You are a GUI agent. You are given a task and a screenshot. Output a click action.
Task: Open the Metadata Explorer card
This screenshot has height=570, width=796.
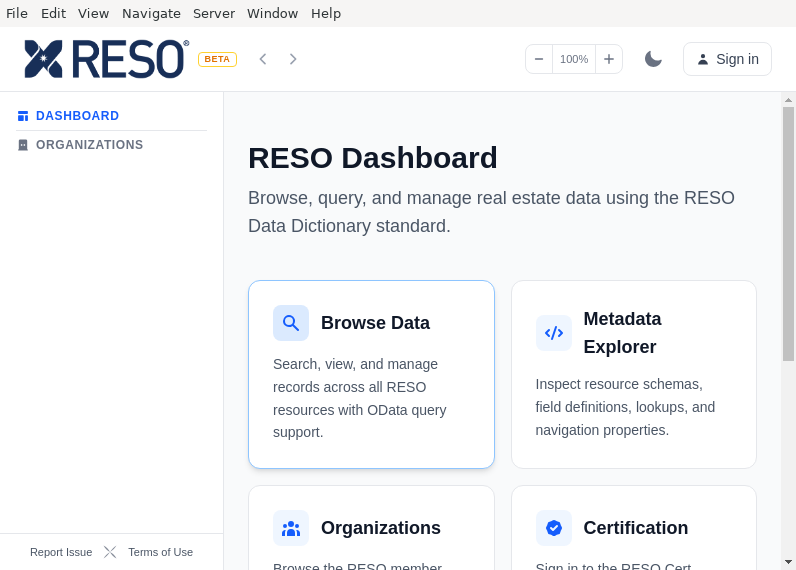pos(634,374)
